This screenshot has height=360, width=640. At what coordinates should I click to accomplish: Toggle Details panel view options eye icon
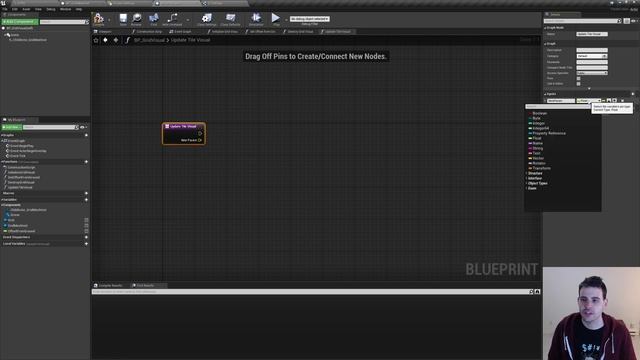[x=634, y=21]
